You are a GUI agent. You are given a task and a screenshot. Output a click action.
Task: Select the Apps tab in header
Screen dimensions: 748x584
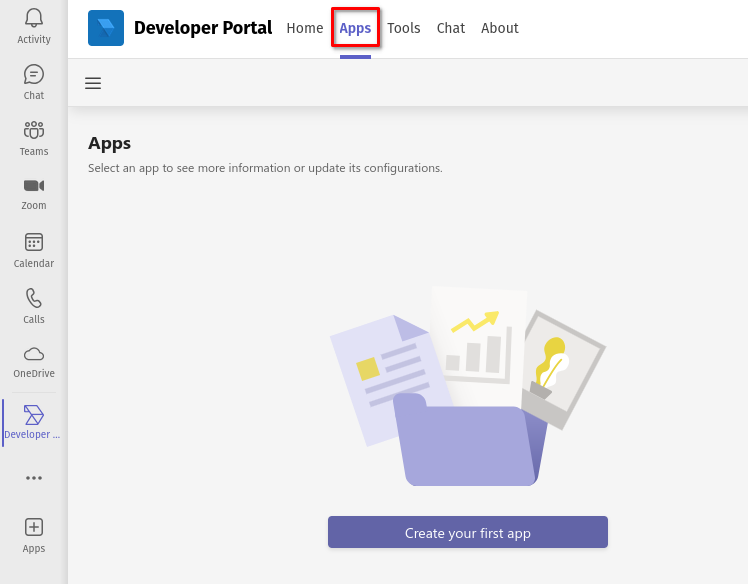pyautogui.click(x=355, y=28)
